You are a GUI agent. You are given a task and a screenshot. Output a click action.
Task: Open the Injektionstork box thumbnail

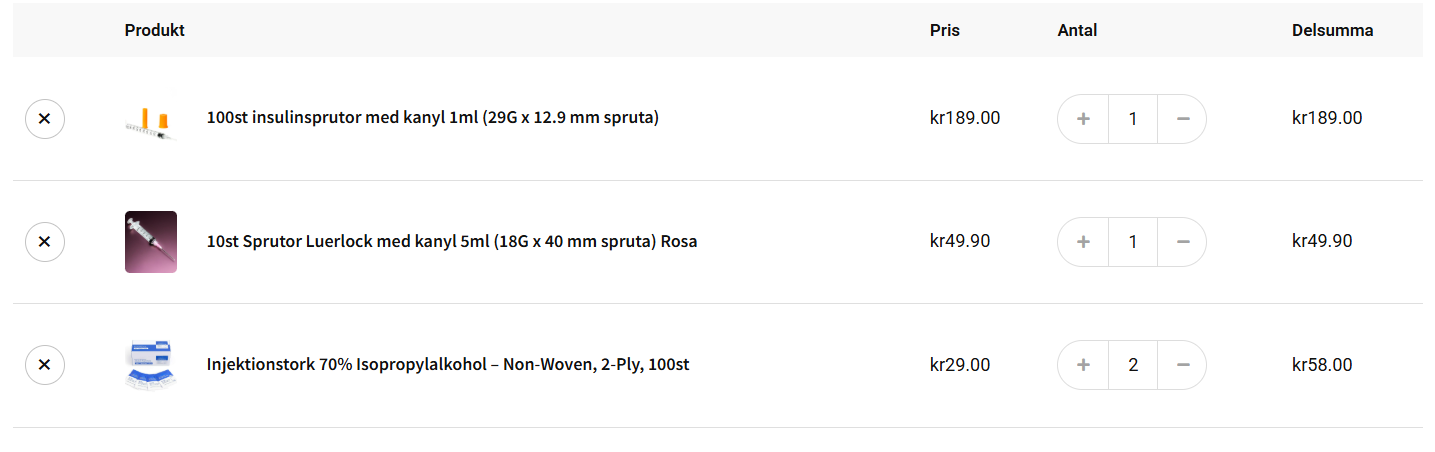point(151,365)
